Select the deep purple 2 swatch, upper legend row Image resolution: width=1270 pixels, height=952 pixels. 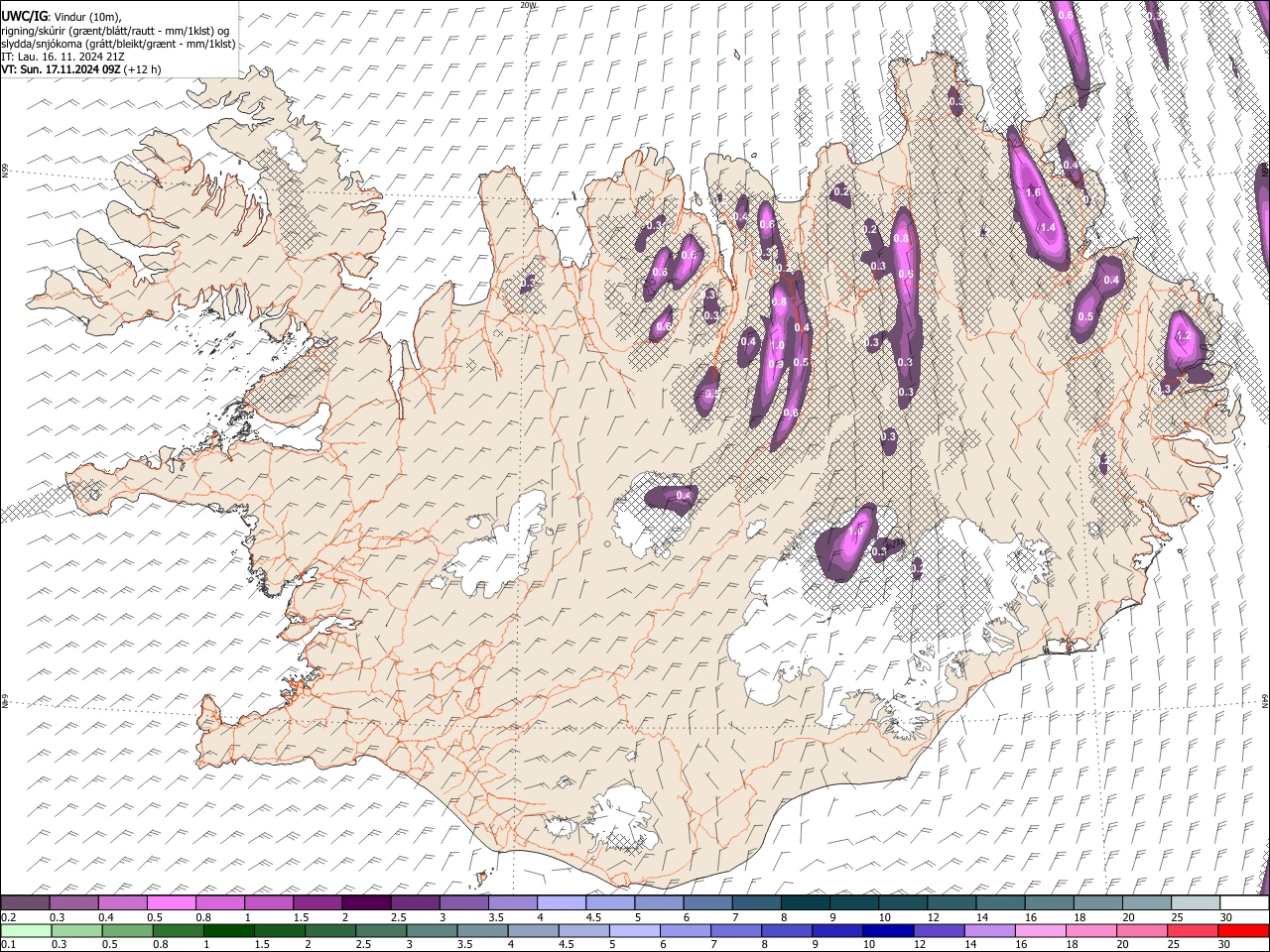[x=365, y=903]
